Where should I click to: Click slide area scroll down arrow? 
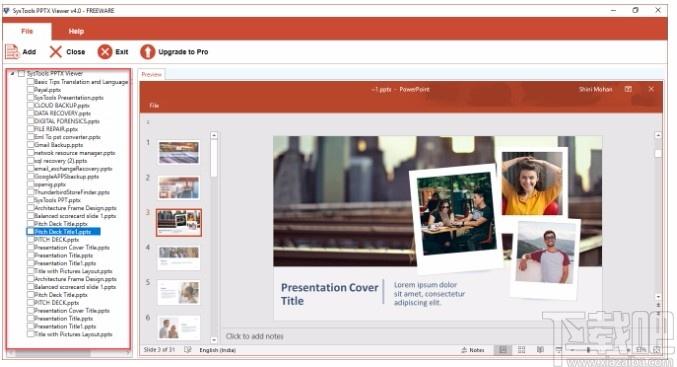pos(658,297)
